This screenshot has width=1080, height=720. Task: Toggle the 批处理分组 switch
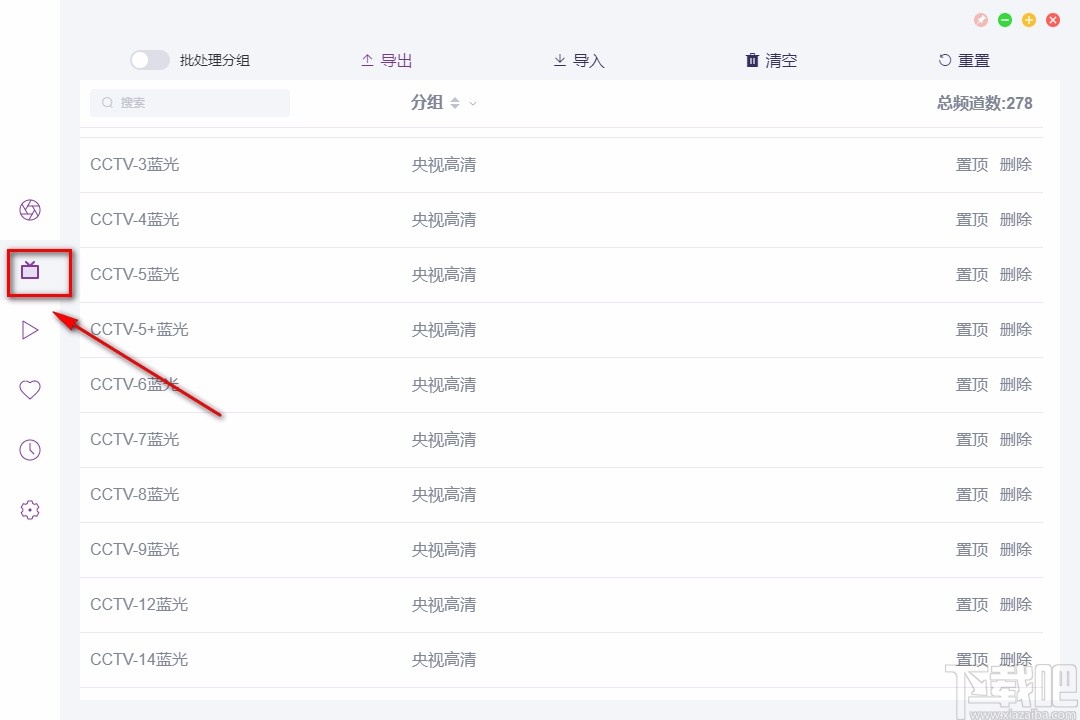pyautogui.click(x=149, y=60)
